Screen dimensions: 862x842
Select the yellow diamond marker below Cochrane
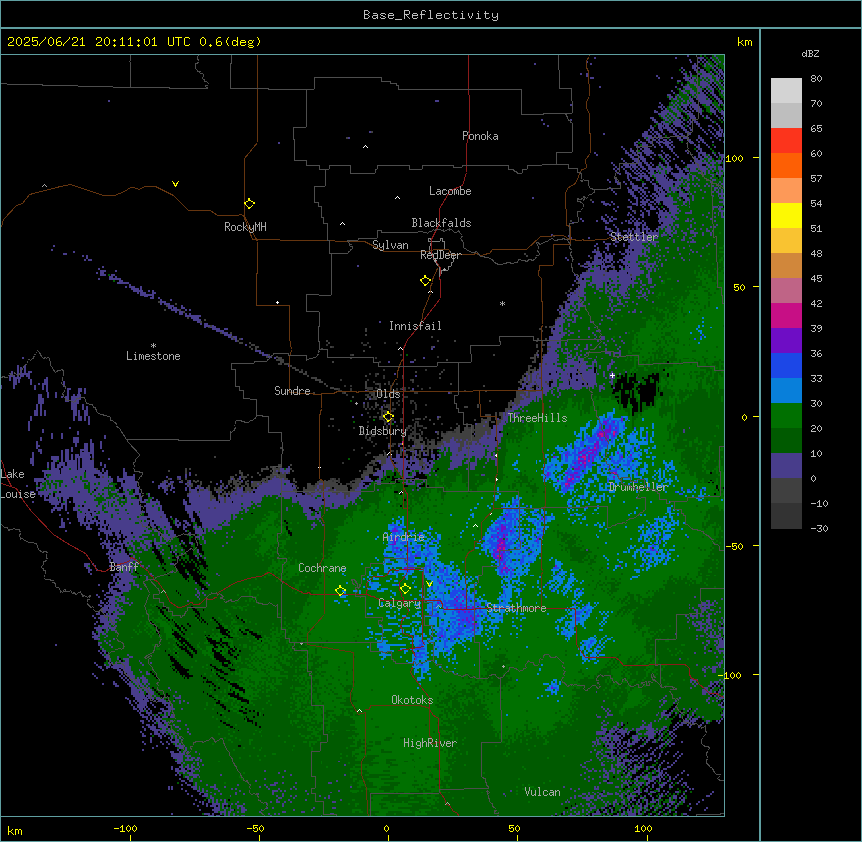(x=340, y=591)
